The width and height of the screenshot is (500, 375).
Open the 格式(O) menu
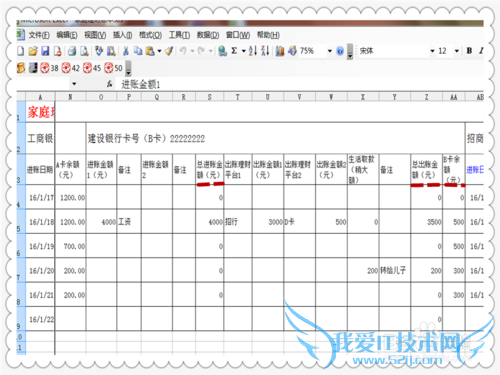(x=150, y=35)
